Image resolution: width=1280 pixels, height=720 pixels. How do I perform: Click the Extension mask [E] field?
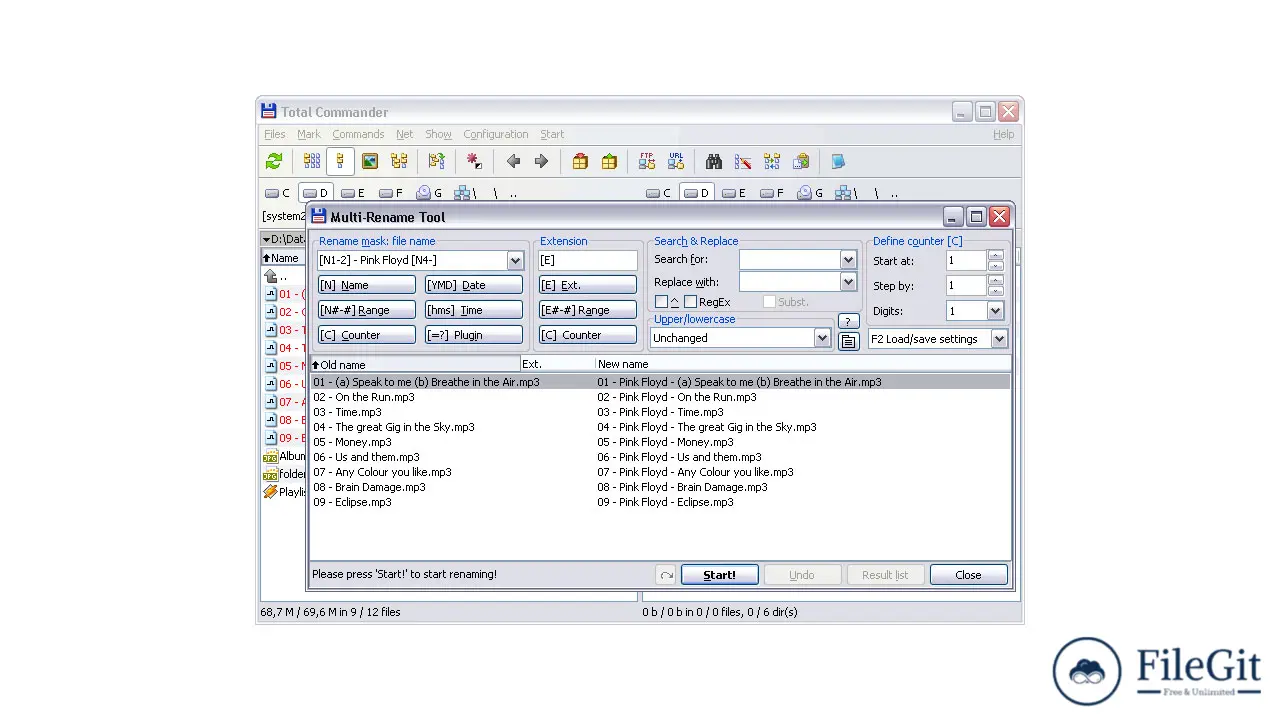588,261
